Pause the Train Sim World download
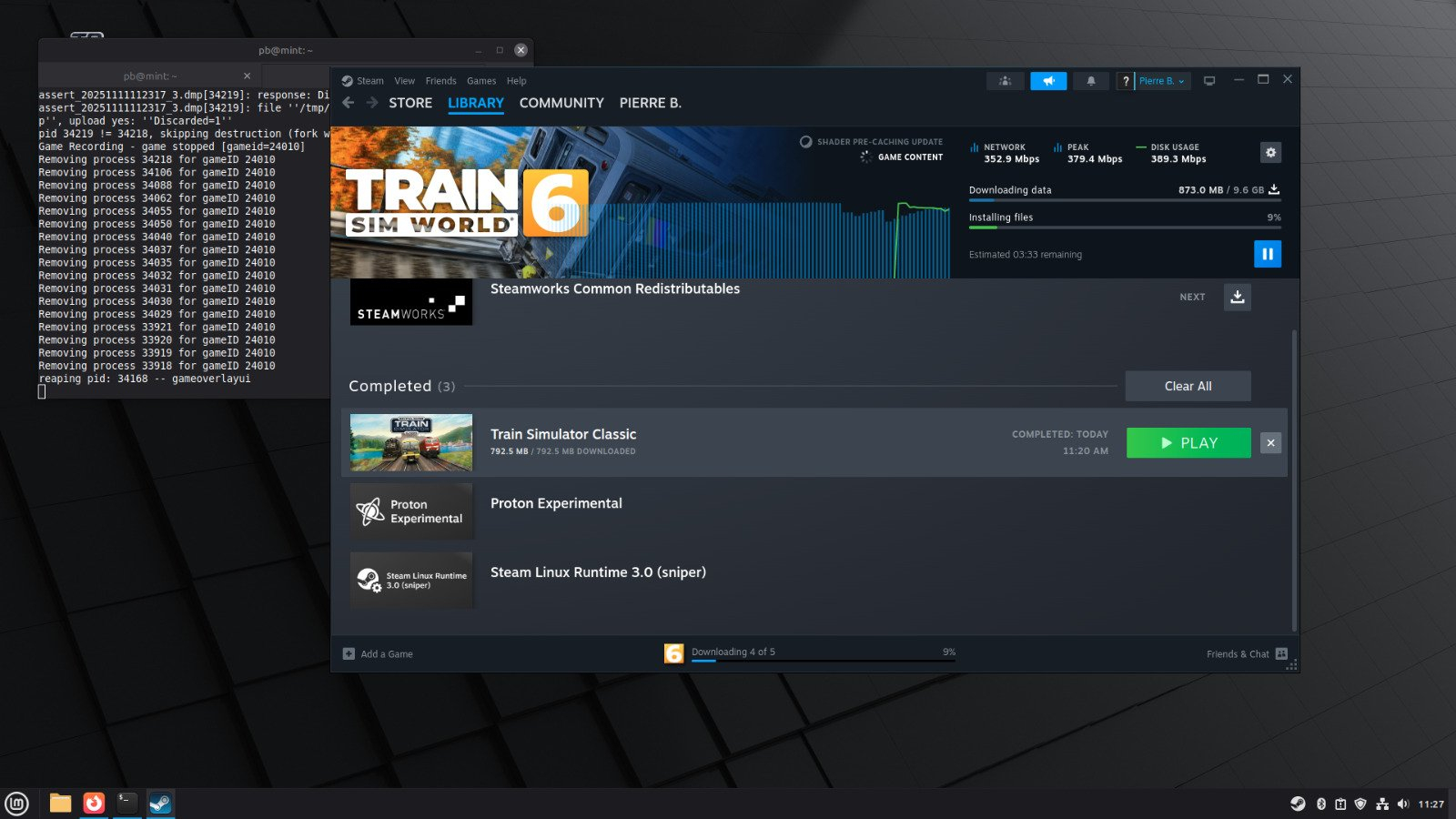This screenshot has width=1456, height=819. click(x=1267, y=254)
